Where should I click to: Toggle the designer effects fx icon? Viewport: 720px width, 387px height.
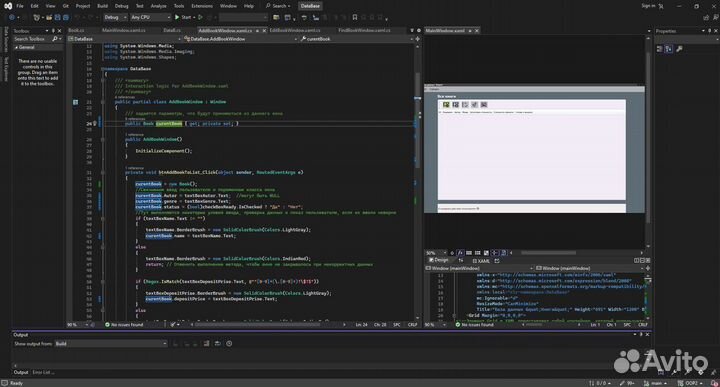coord(460,252)
